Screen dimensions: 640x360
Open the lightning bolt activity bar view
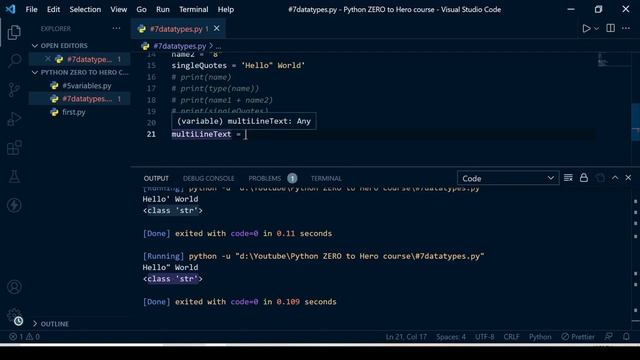(x=14, y=205)
